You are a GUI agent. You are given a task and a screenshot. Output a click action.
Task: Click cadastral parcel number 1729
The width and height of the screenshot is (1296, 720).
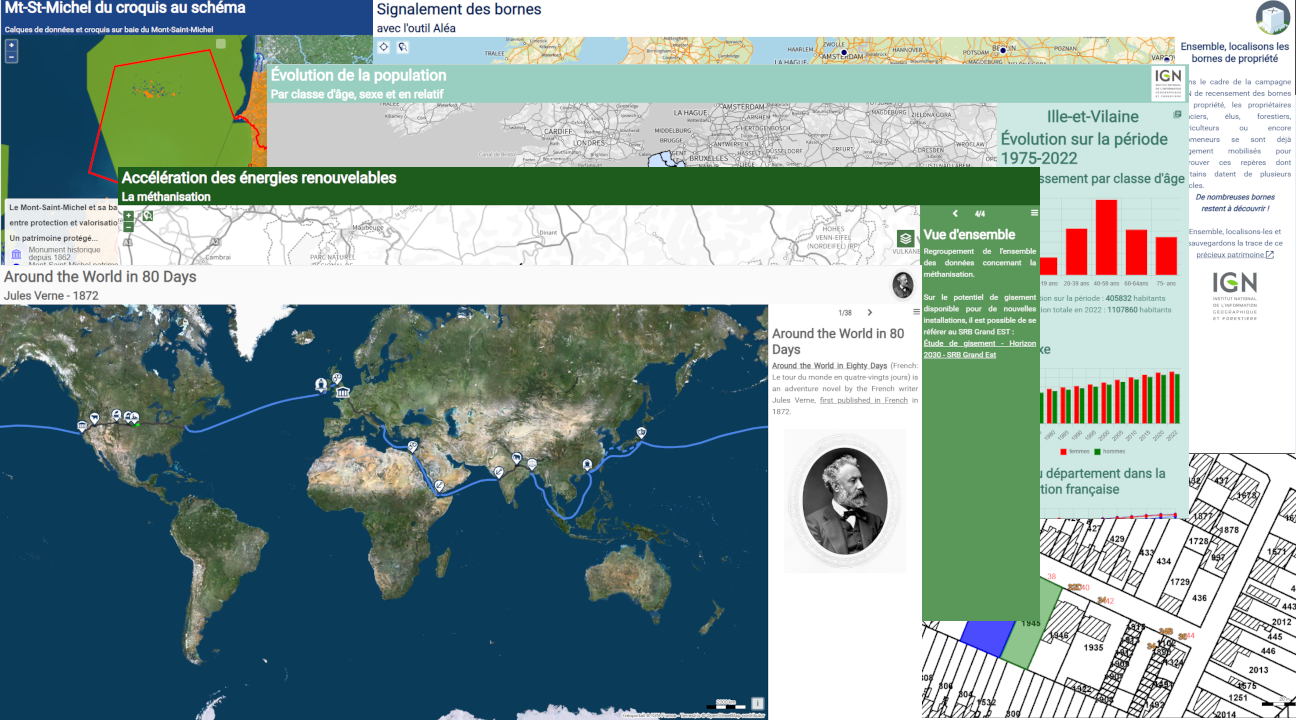[x=1180, y=582]
